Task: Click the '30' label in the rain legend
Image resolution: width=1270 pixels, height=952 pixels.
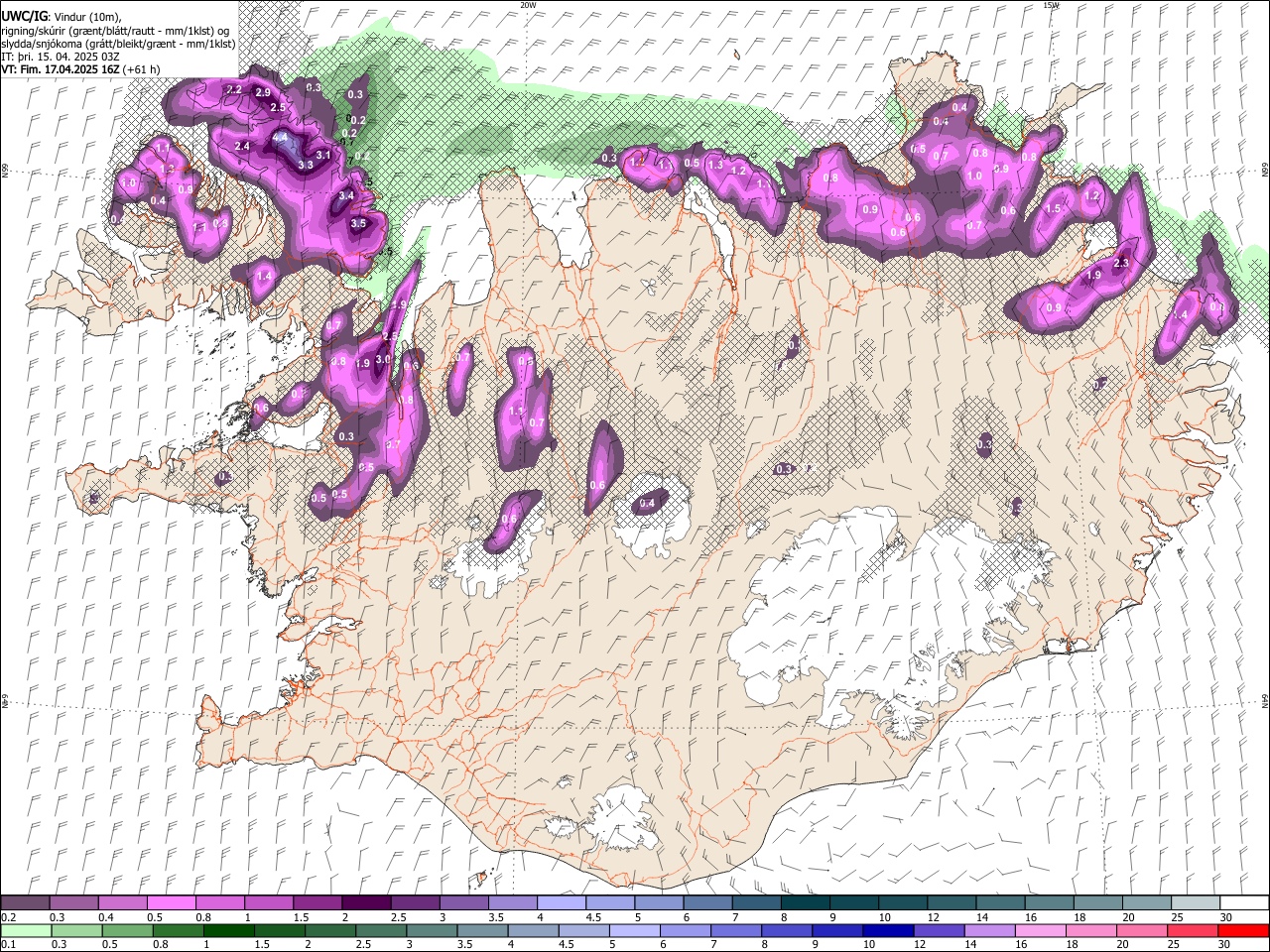Action: click(1222, 945)
